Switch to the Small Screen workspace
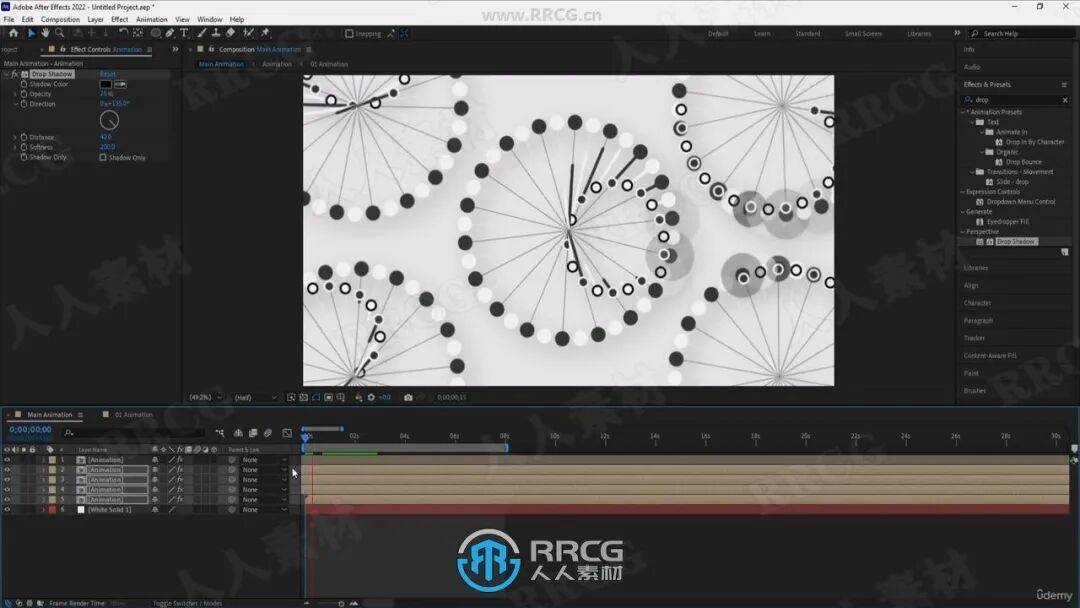The width and height of the screenshot is (1080, 608). pos(863,34)
